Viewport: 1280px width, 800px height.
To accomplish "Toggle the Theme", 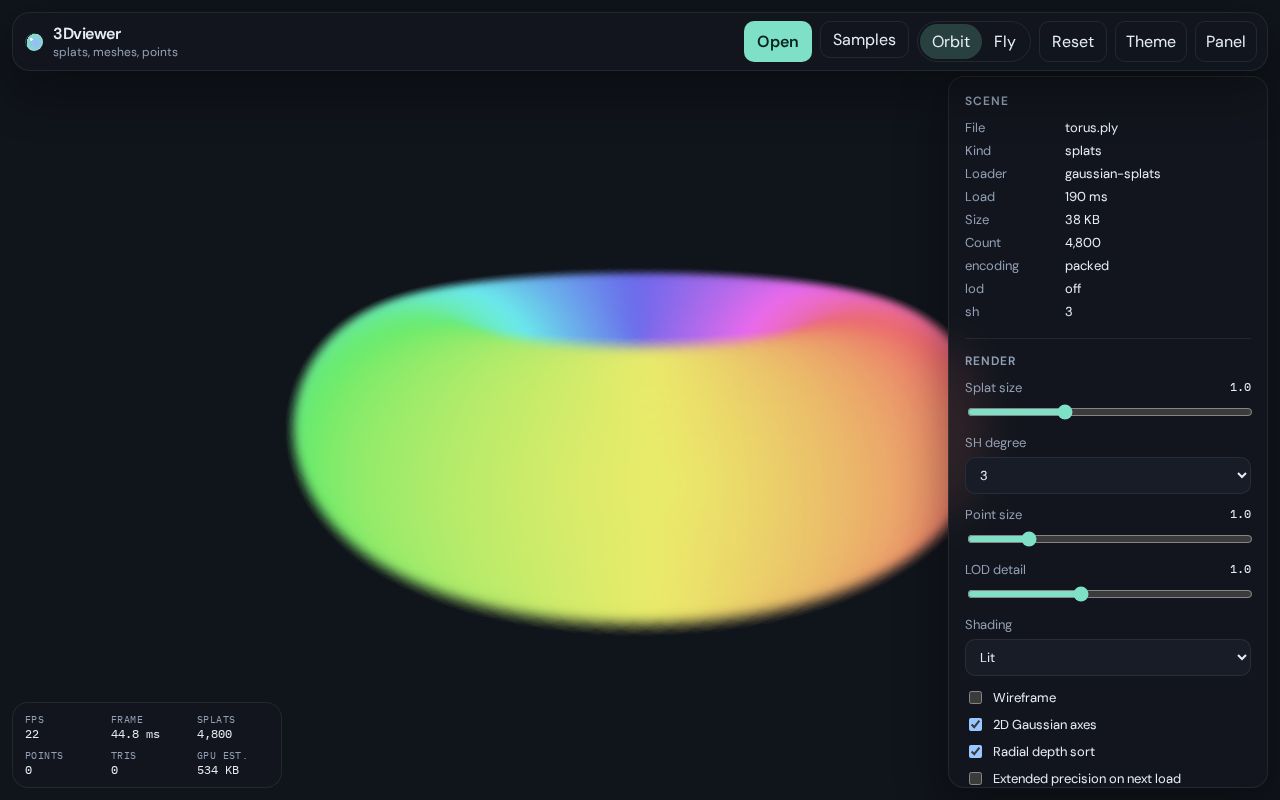I will (1151, 42).
